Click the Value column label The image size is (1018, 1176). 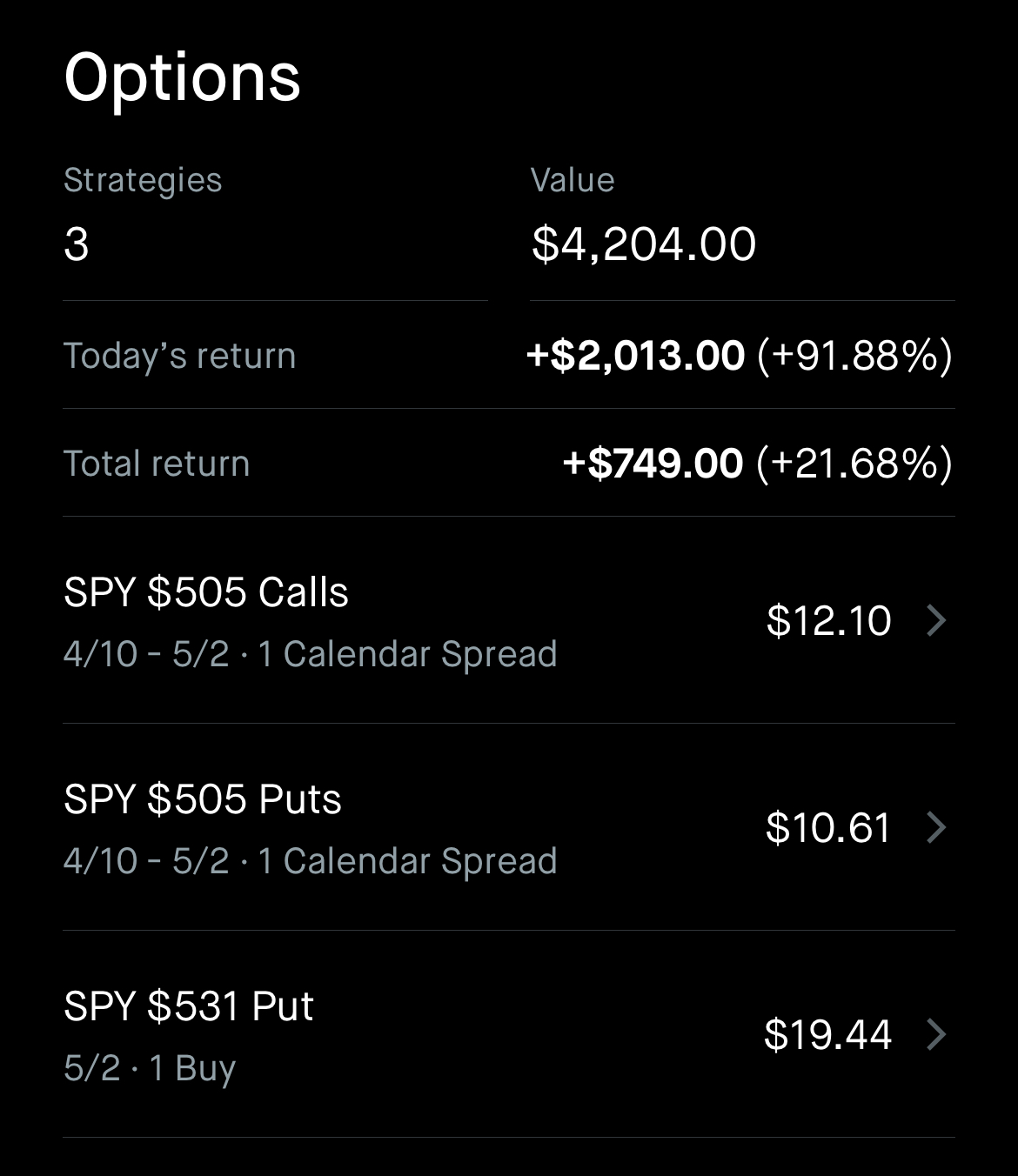[x=573, y=180]
